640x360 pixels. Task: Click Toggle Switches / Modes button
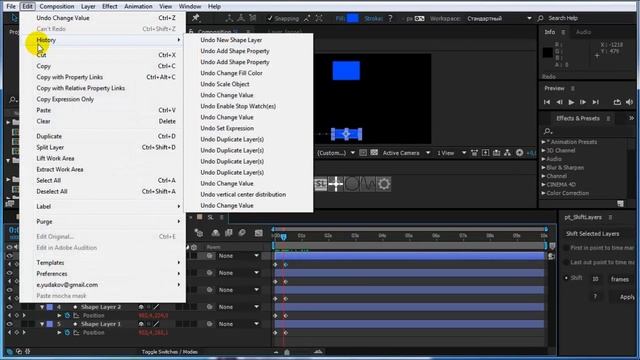pos(169,352)
